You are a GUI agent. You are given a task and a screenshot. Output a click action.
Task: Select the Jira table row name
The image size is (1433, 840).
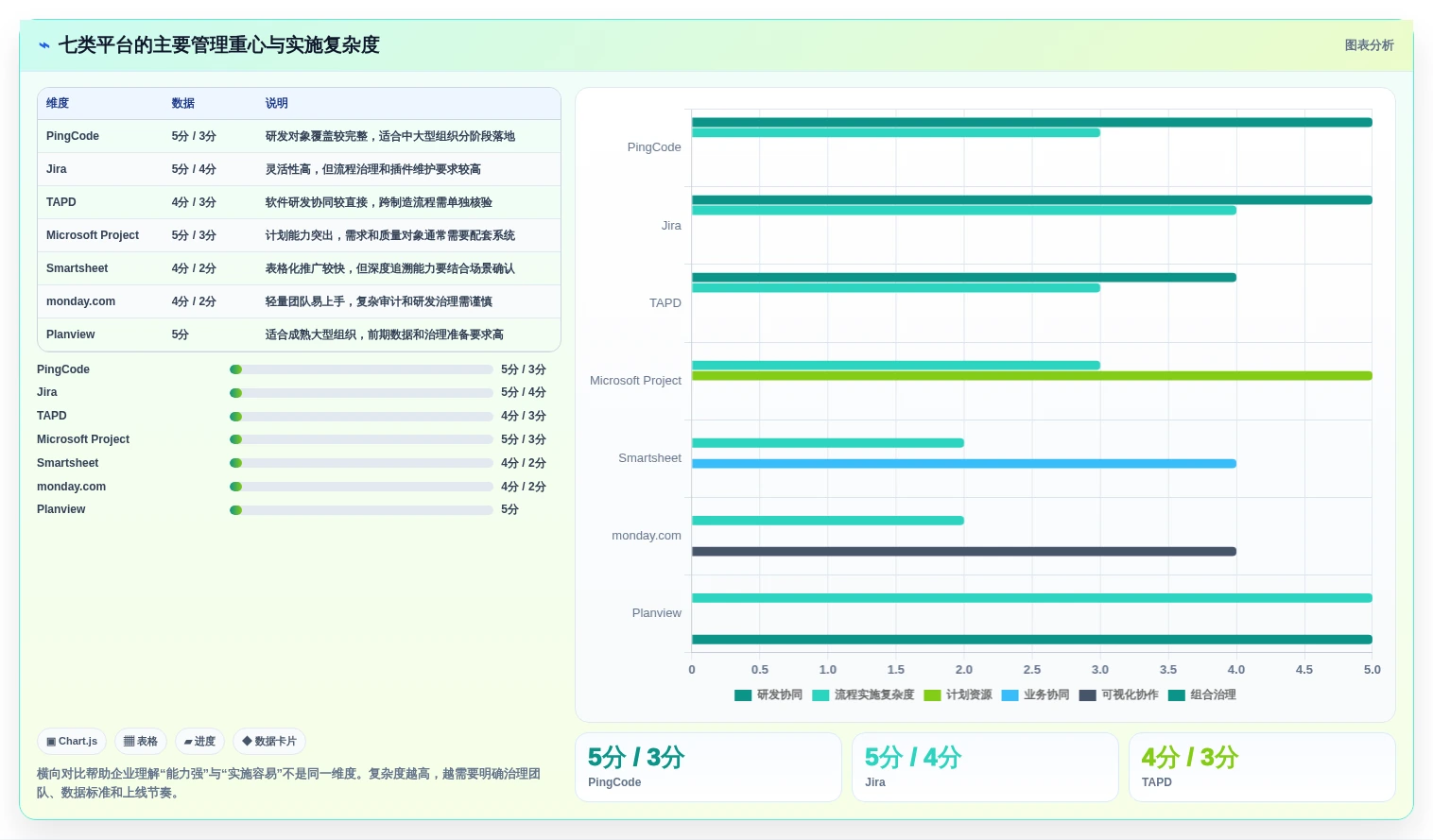pos(57,169)
